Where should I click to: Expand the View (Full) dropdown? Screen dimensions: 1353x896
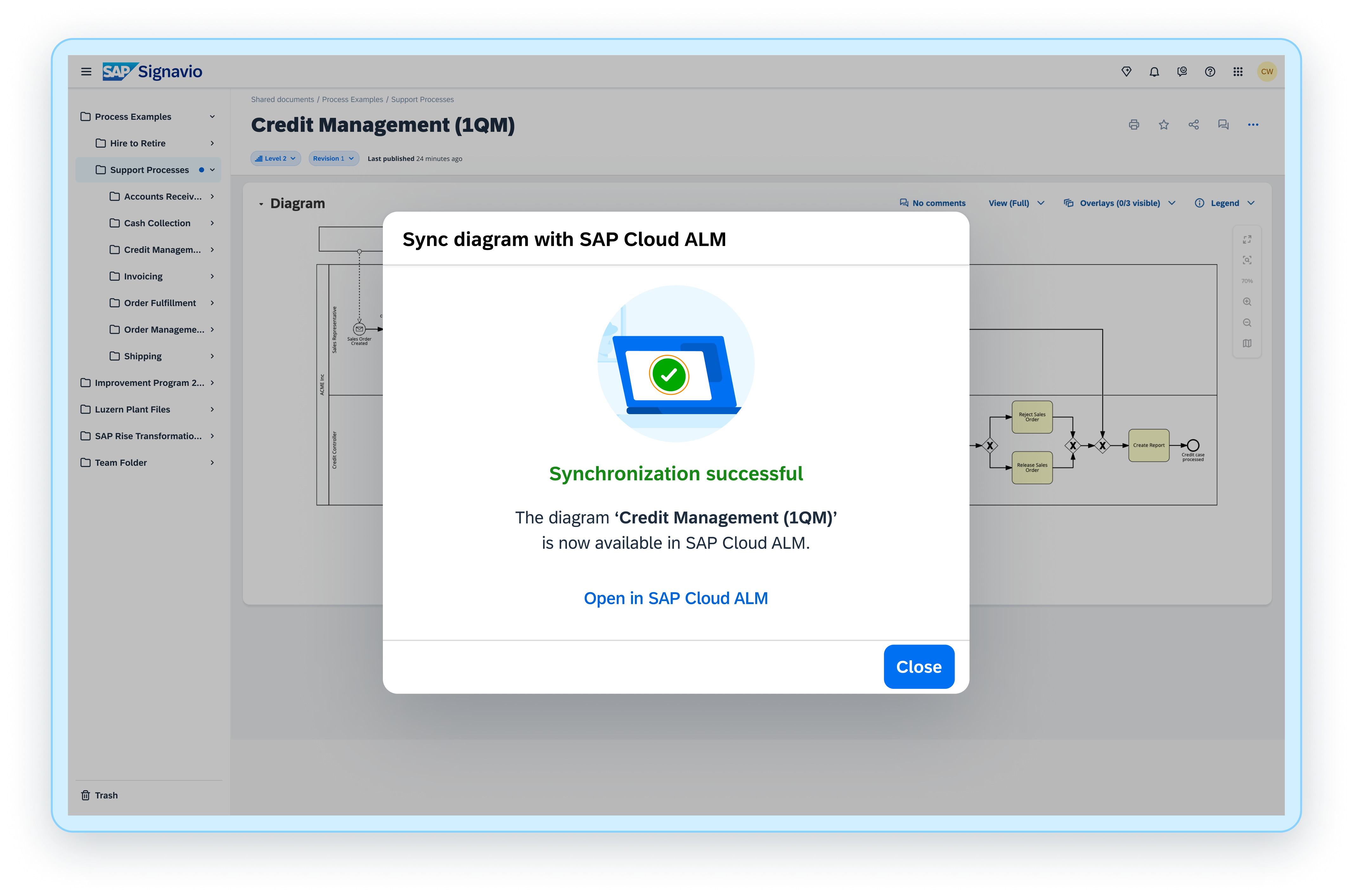click(x=1016, y=203)
